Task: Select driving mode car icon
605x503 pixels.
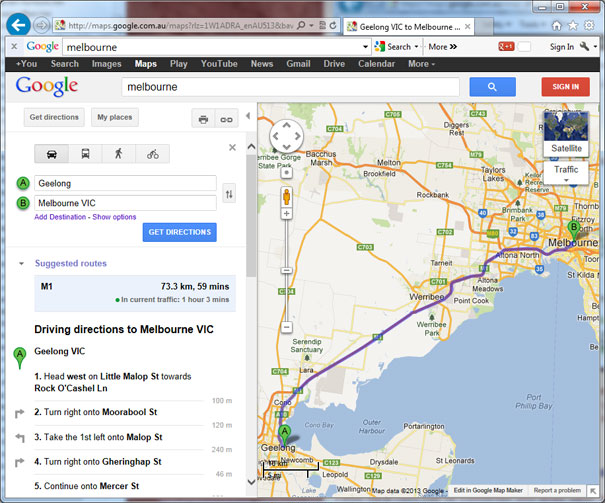Action: [52, 154]
